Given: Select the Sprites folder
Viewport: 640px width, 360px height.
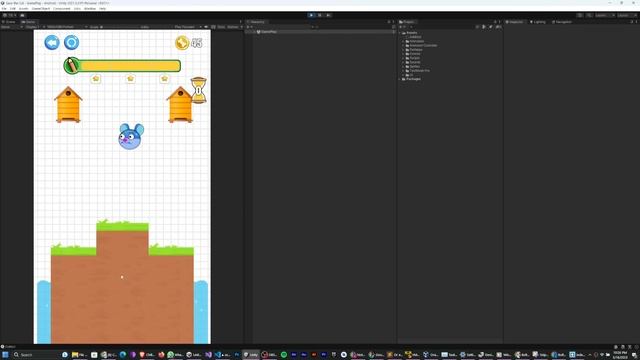Looking at the screenshot, I should [414, 67].
